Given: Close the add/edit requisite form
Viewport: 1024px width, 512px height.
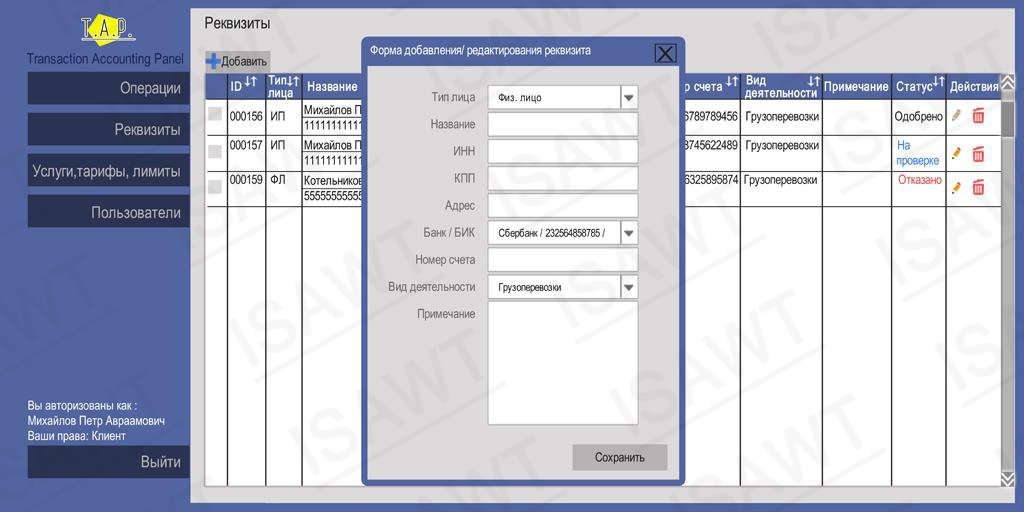Looking at the screenshot, I should [665, 53].
